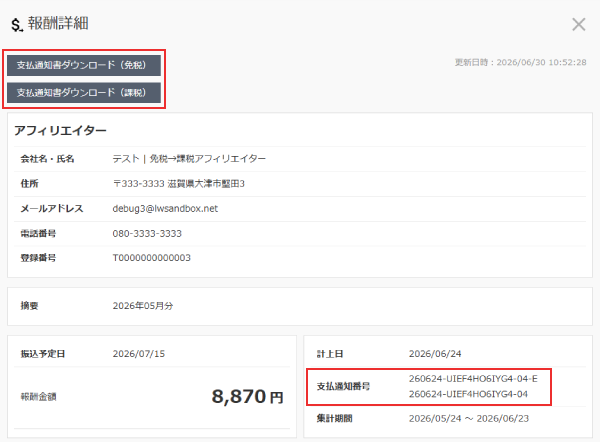Select notice number 260624-UIEF4HO6IYG4-04-E
The height and width of the screenshot is (442, 600).
pyautogui.click(x=473, y=379)
